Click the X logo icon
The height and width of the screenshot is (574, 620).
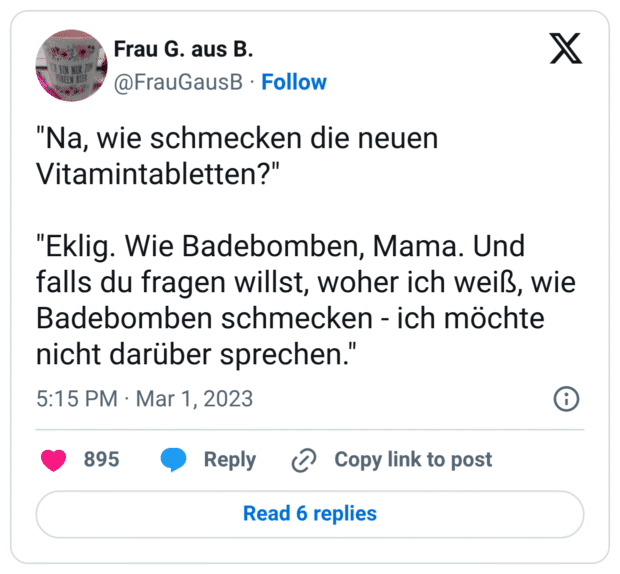pos(566,48)
